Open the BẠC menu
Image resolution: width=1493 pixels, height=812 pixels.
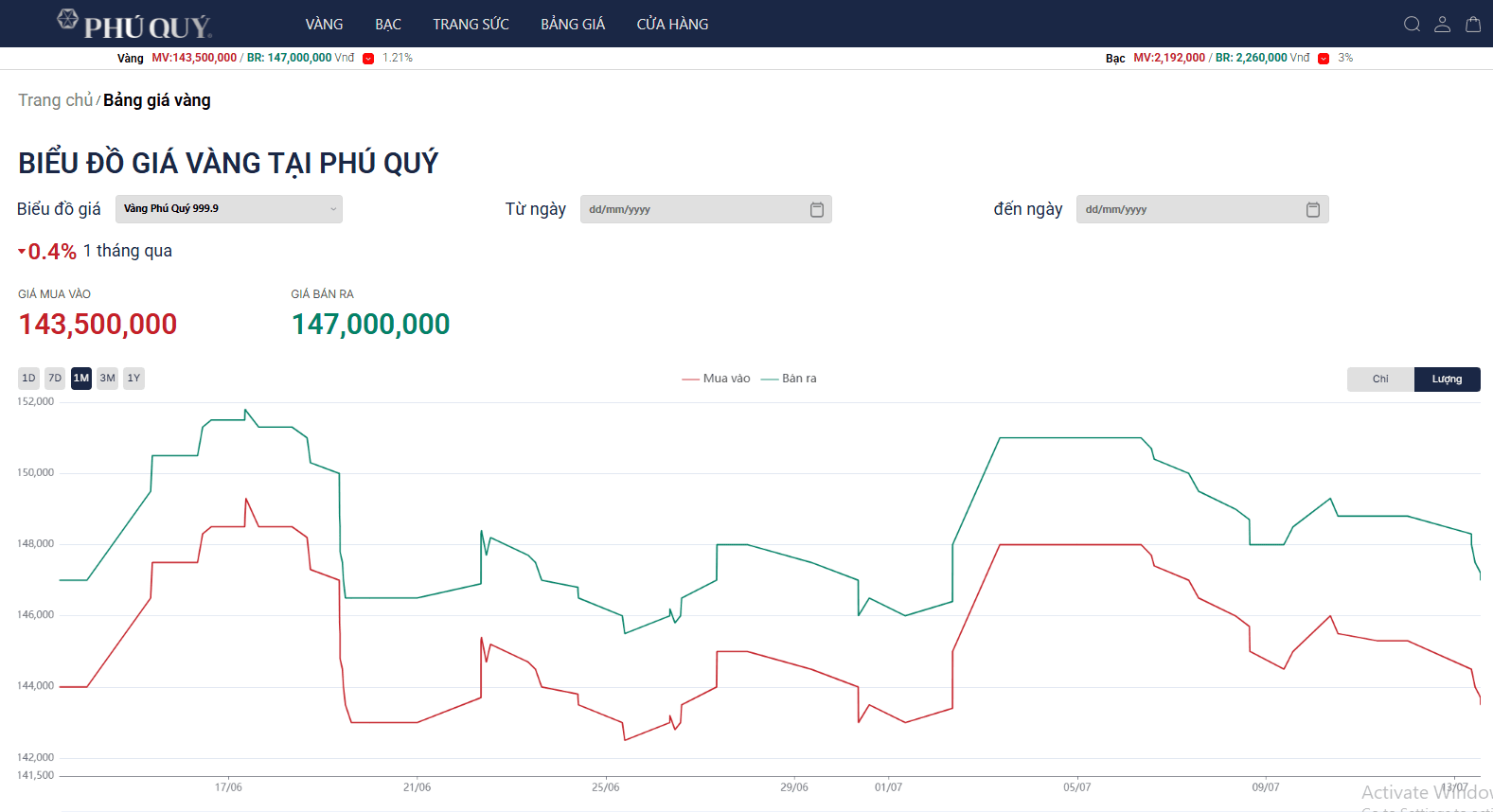click(x=388, y=25)
